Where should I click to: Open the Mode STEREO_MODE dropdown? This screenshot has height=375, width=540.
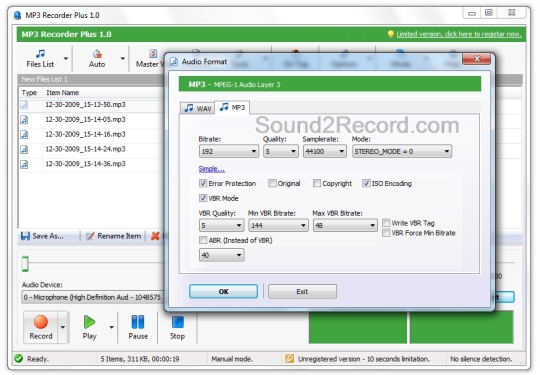point(402,152)
